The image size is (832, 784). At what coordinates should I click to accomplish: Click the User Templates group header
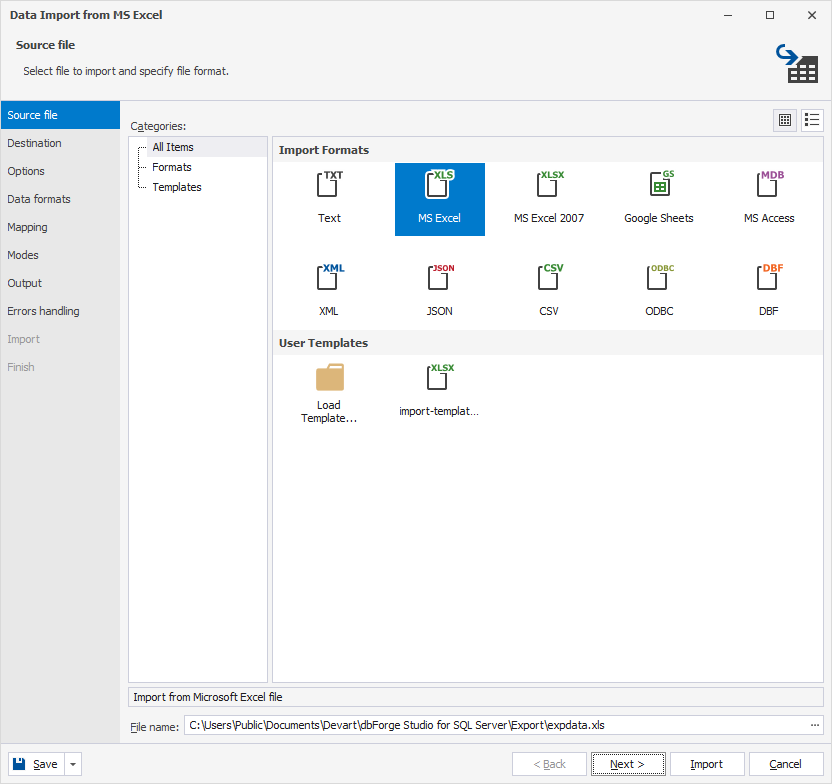[x=548, y=343]
